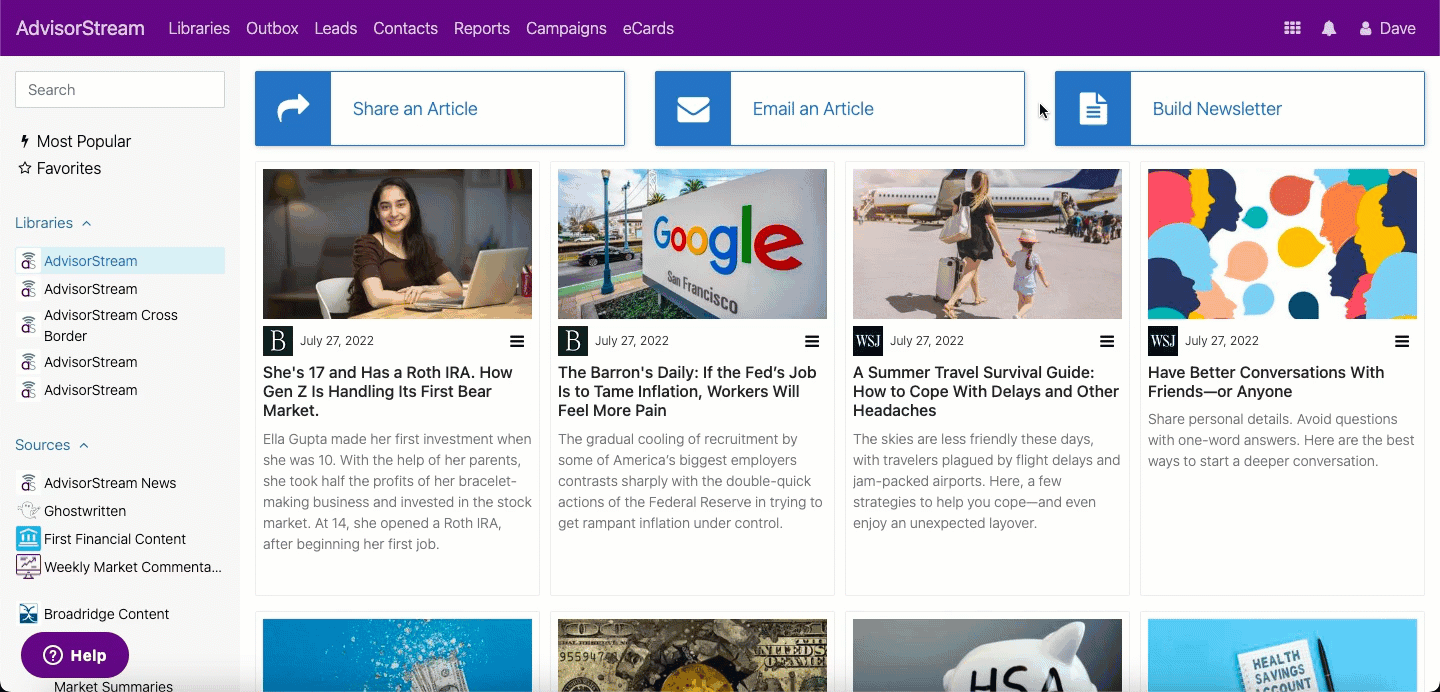Click the Market Summaries source

(x=113, y=686)
